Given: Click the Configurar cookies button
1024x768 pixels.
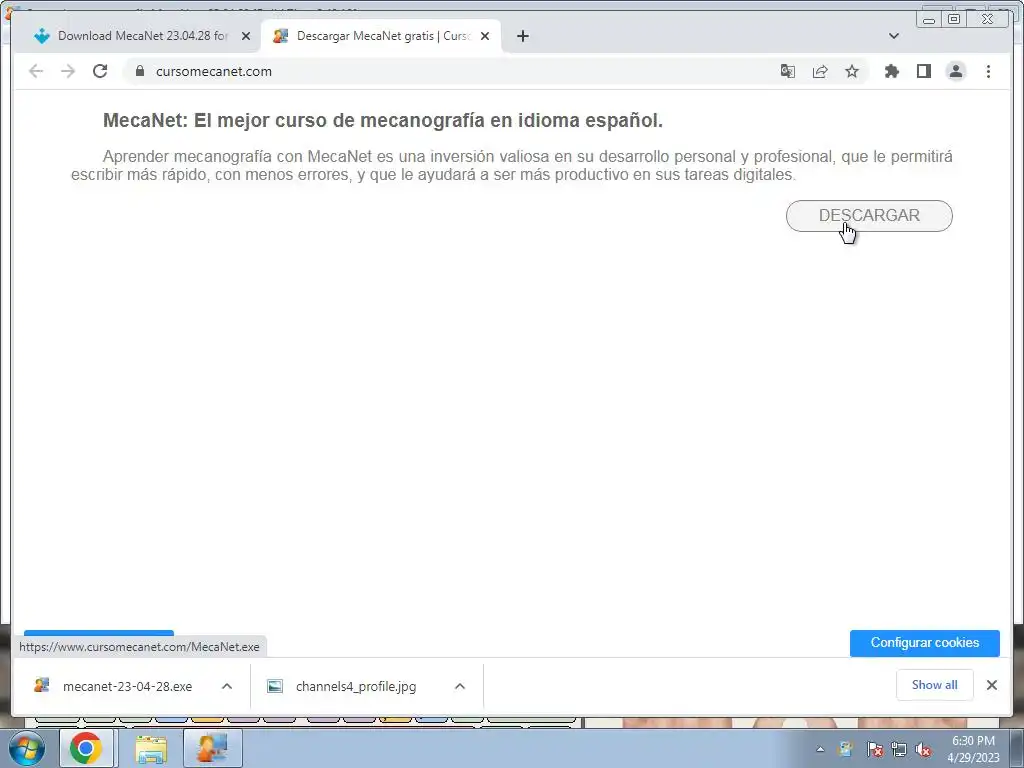Looking at the screenshot, I should [924, 643].
